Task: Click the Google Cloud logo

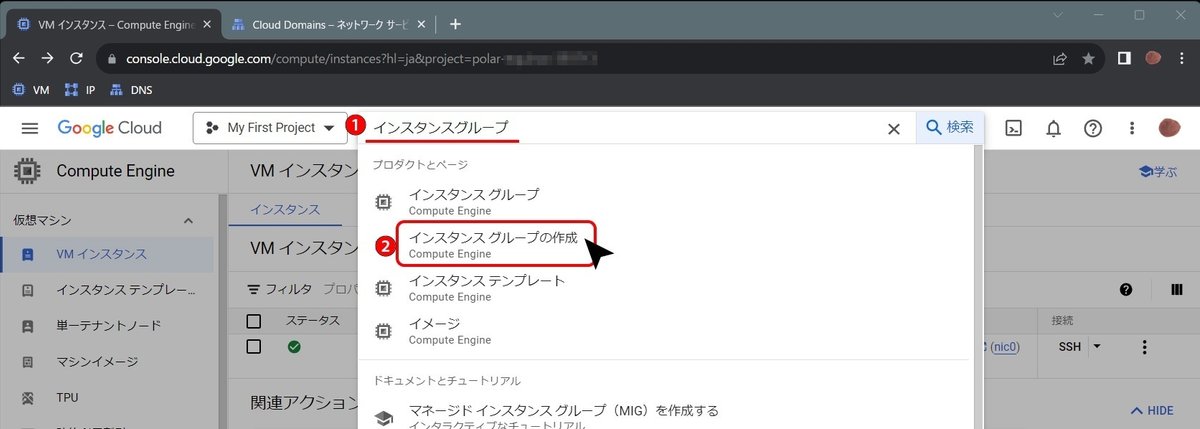Action: coord(109,128)
